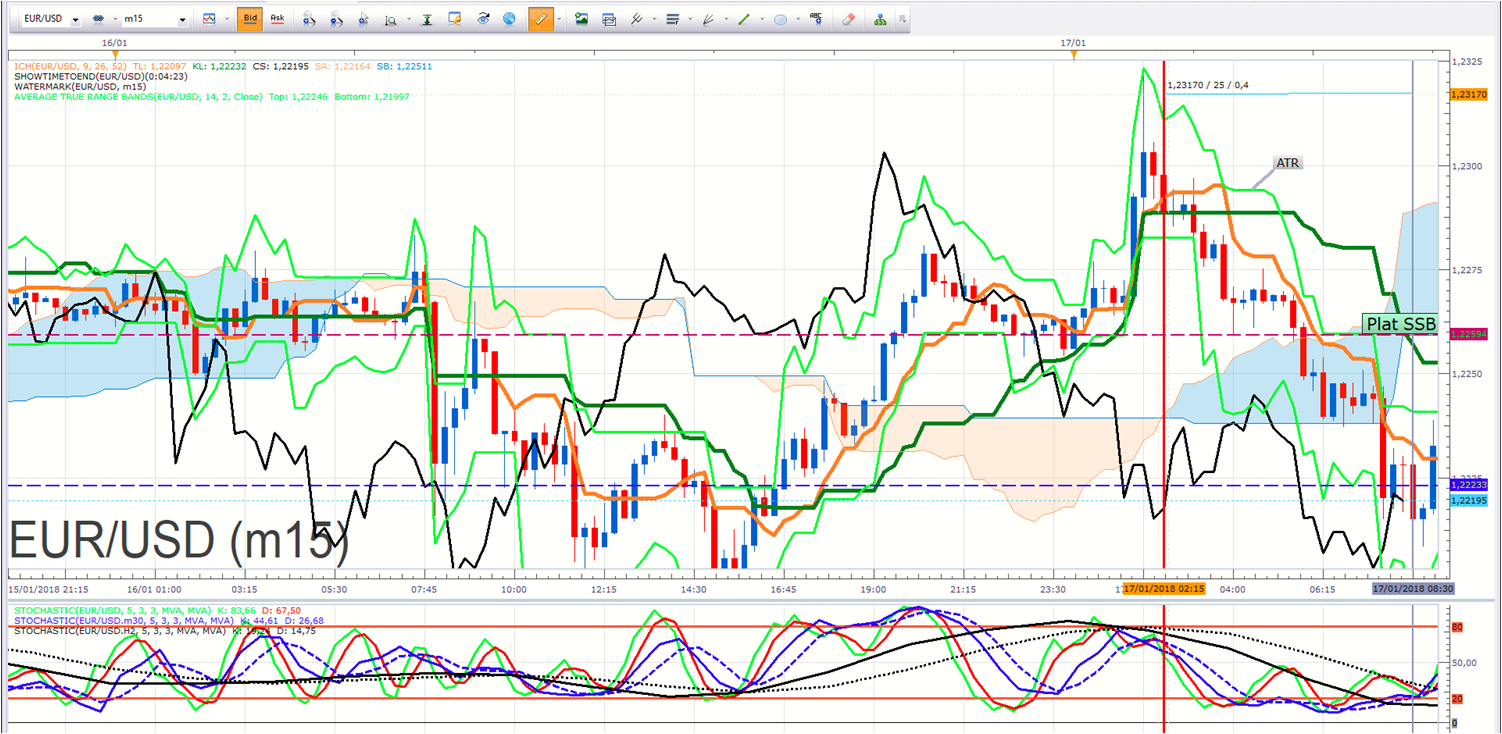Toggle the Ask price button
This screenshot has width=1502, height=734.
coord(277,19)
